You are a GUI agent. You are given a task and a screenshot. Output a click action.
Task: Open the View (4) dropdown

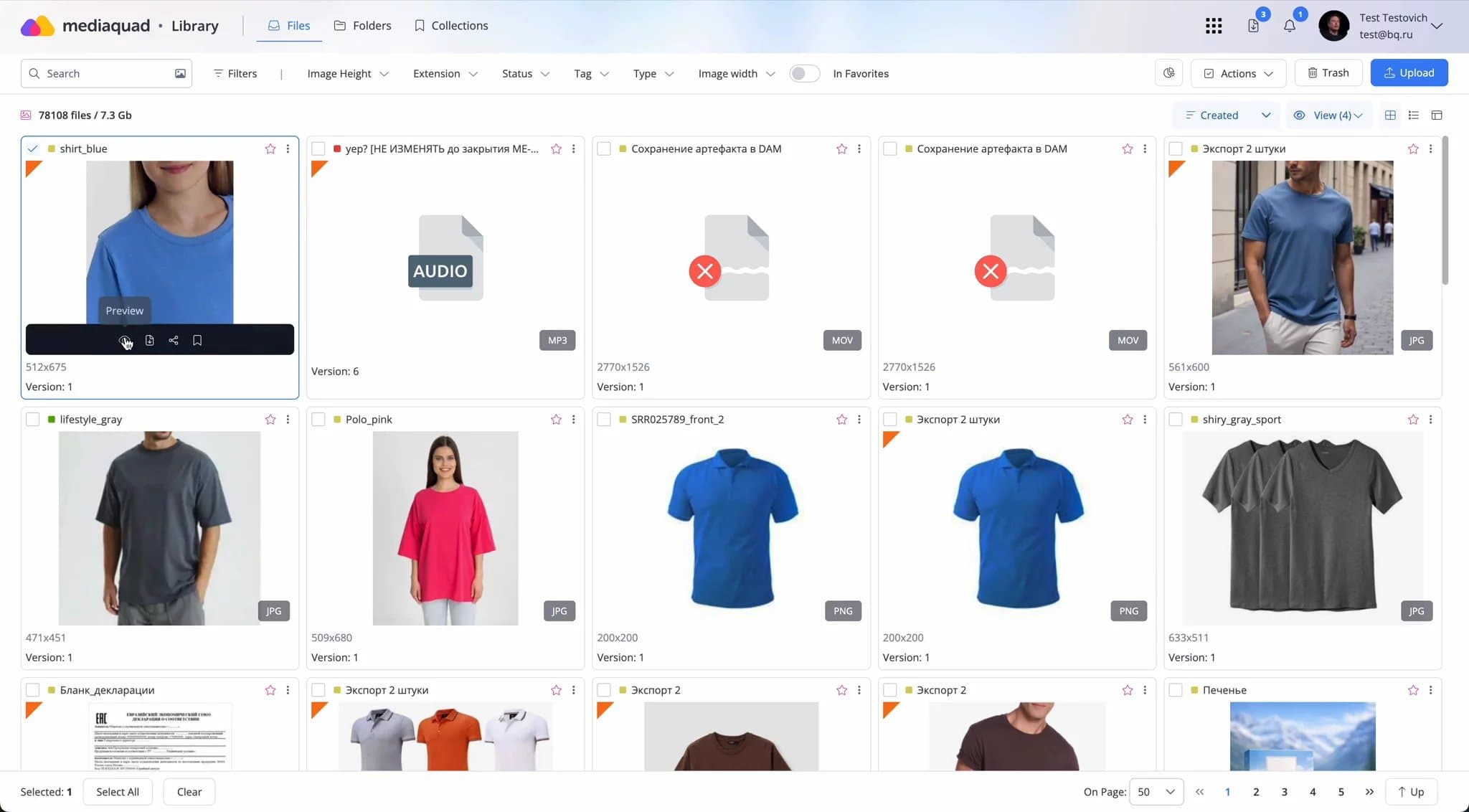[x=1329, y=115]
